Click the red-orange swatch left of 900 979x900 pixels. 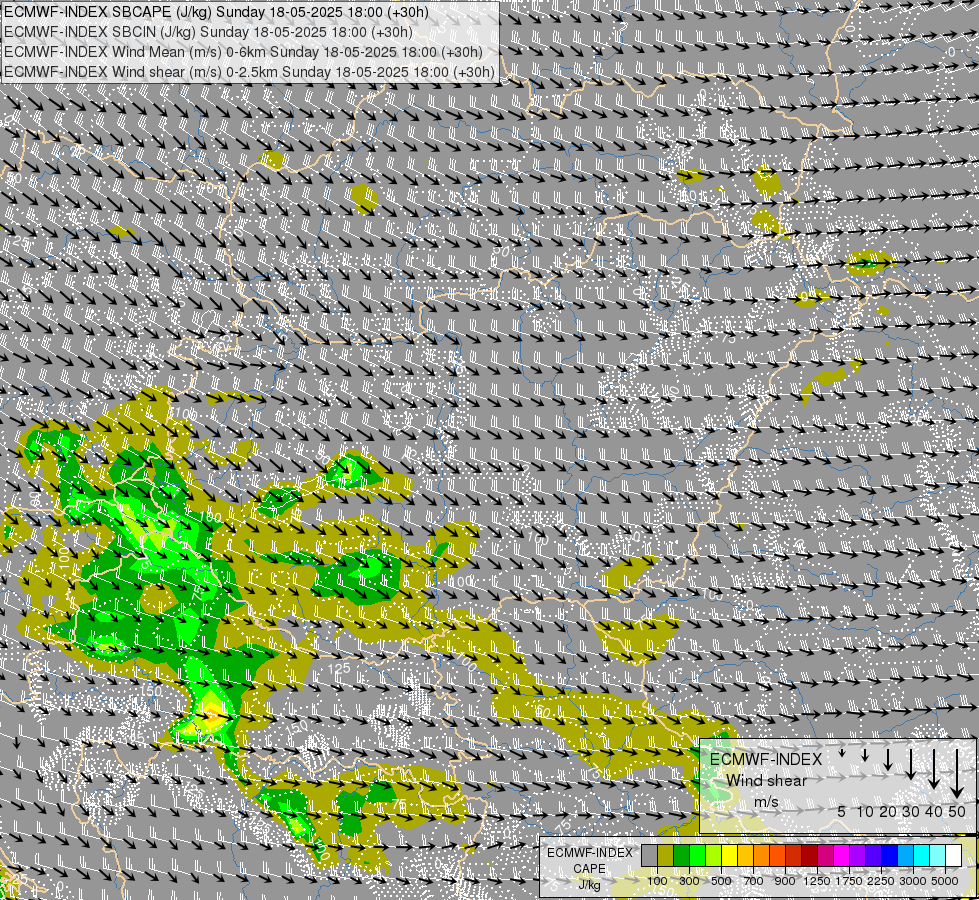[x=778, y=856]
